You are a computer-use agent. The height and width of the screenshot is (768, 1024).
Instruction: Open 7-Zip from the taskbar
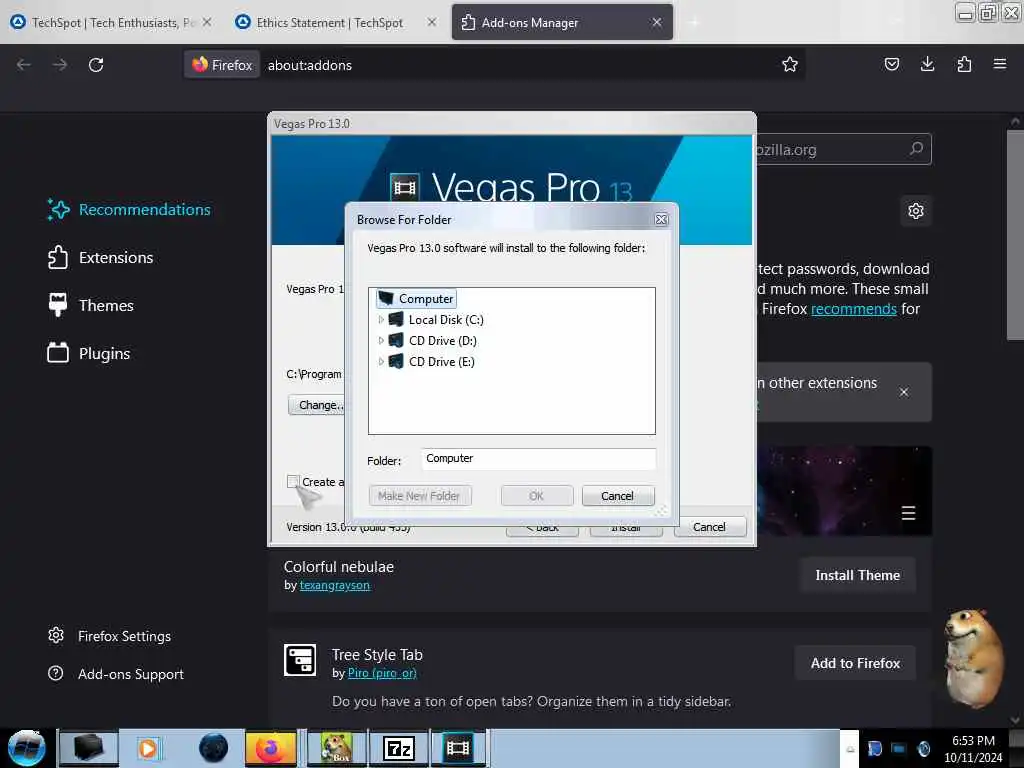click(x=398, y=748)
